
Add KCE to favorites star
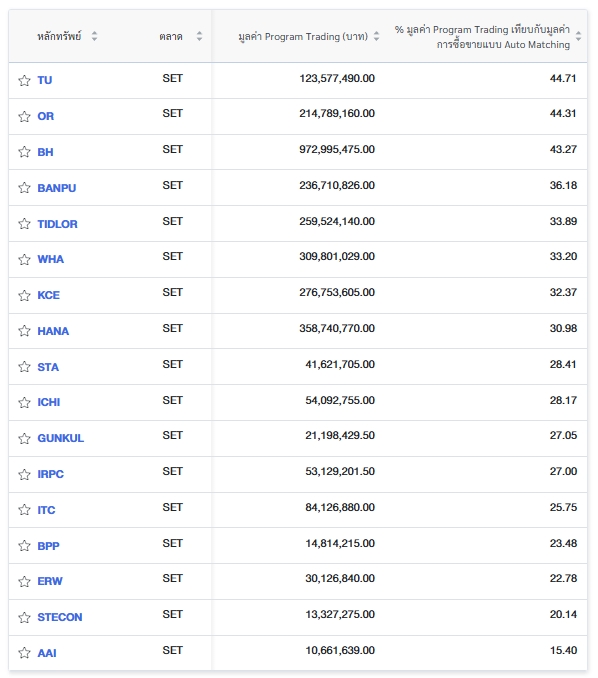click(24, 295)
